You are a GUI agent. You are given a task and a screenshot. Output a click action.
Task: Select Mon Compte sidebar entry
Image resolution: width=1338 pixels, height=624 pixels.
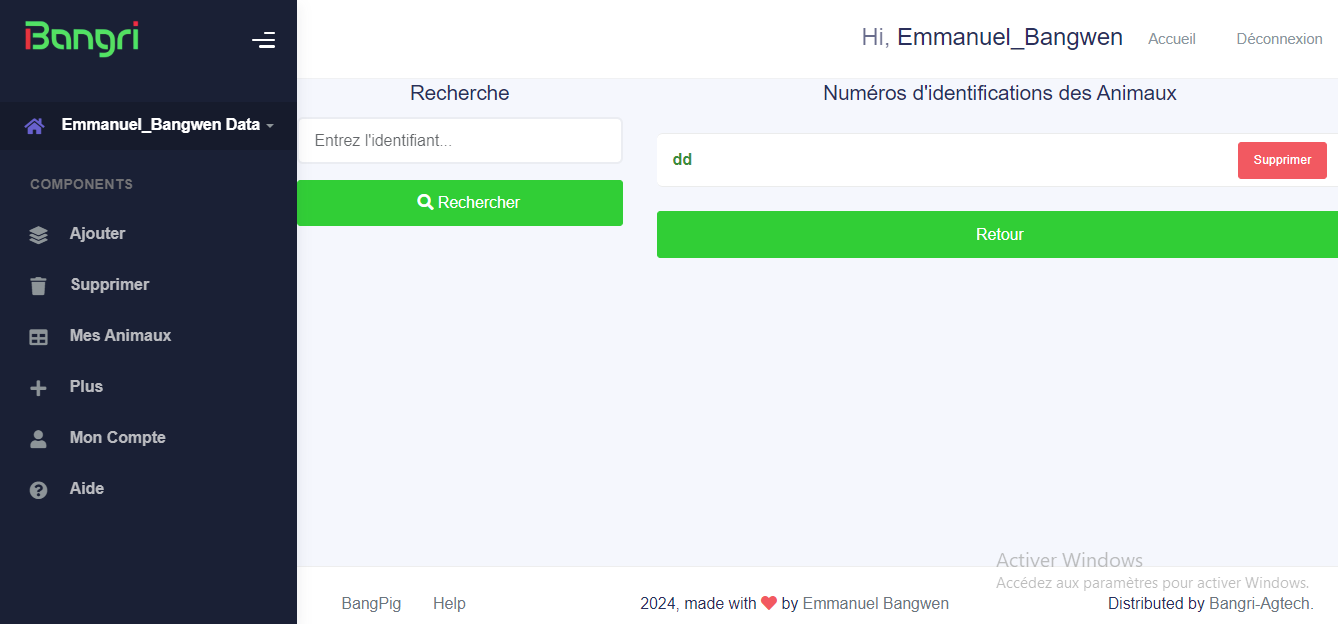pos(117,438)
